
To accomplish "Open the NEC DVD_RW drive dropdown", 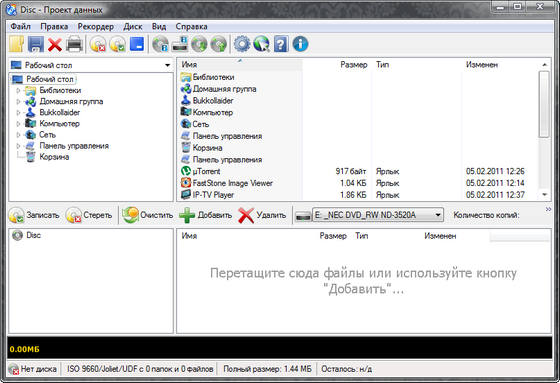I will [x=438, y=215].
